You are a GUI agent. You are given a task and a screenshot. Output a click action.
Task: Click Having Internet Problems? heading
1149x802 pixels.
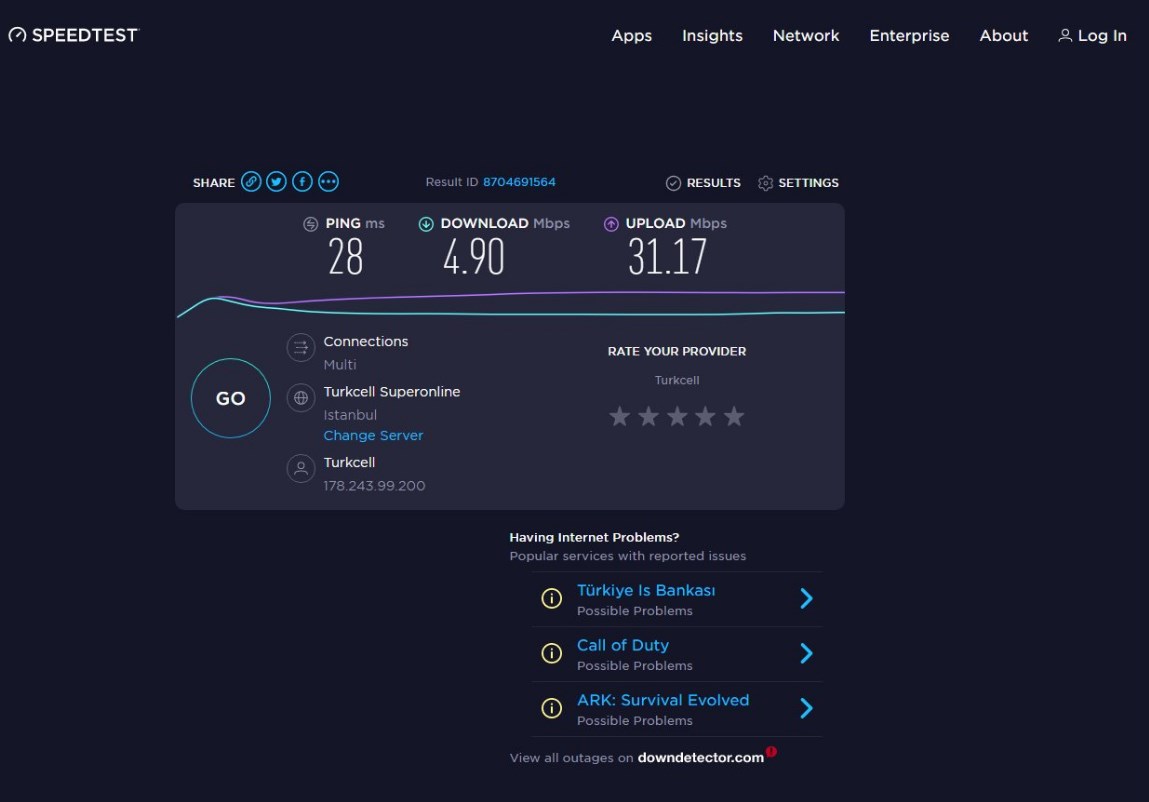point(594,537)
